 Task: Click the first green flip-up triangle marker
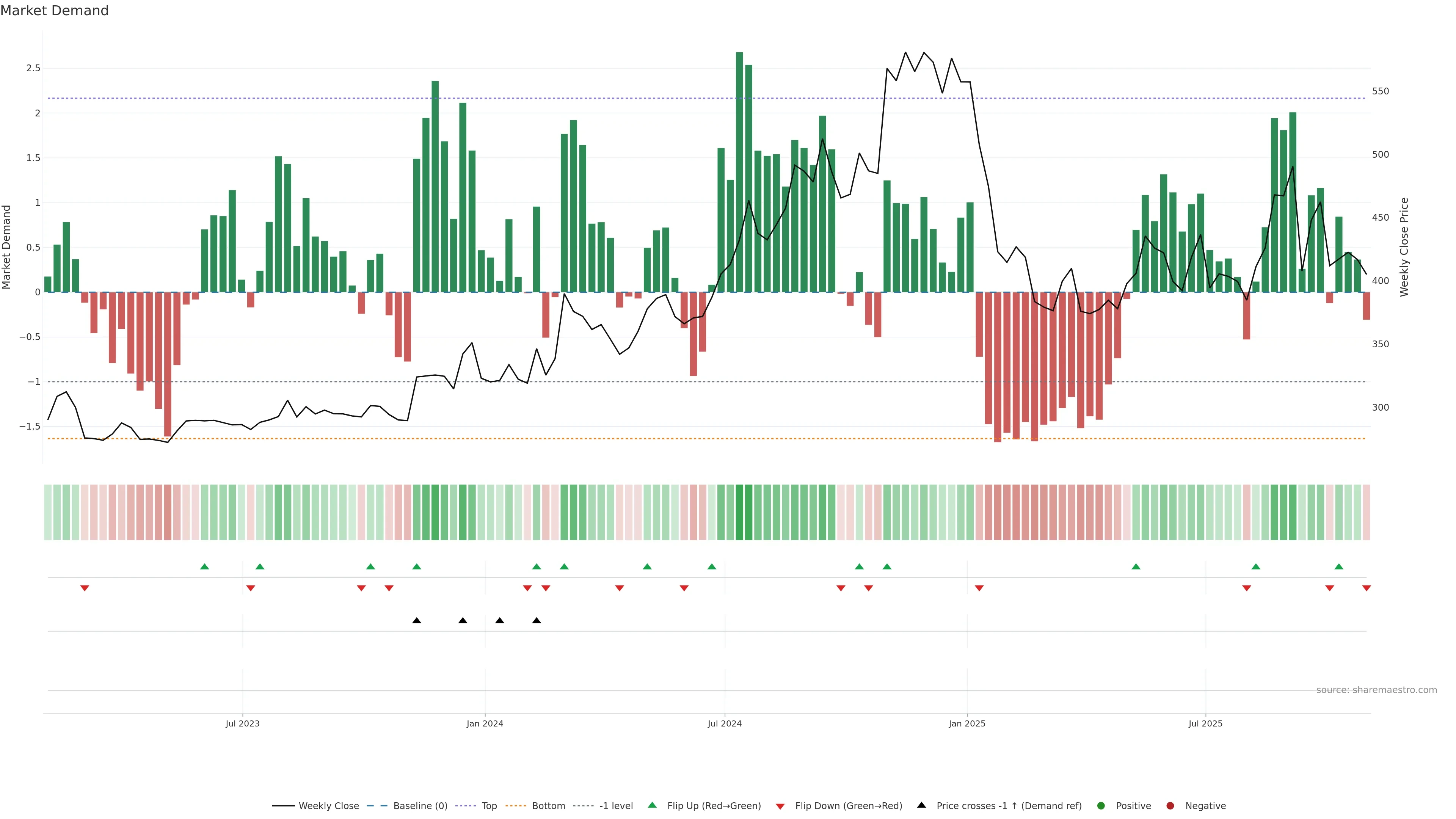point(205,566)
